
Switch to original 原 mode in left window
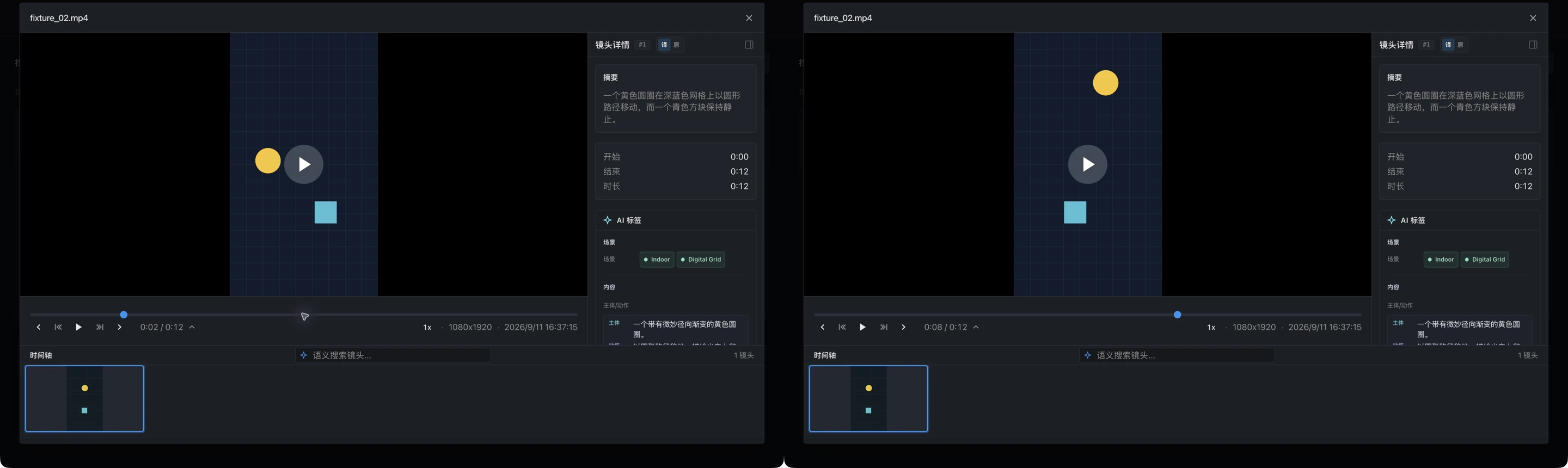(676, 45)
